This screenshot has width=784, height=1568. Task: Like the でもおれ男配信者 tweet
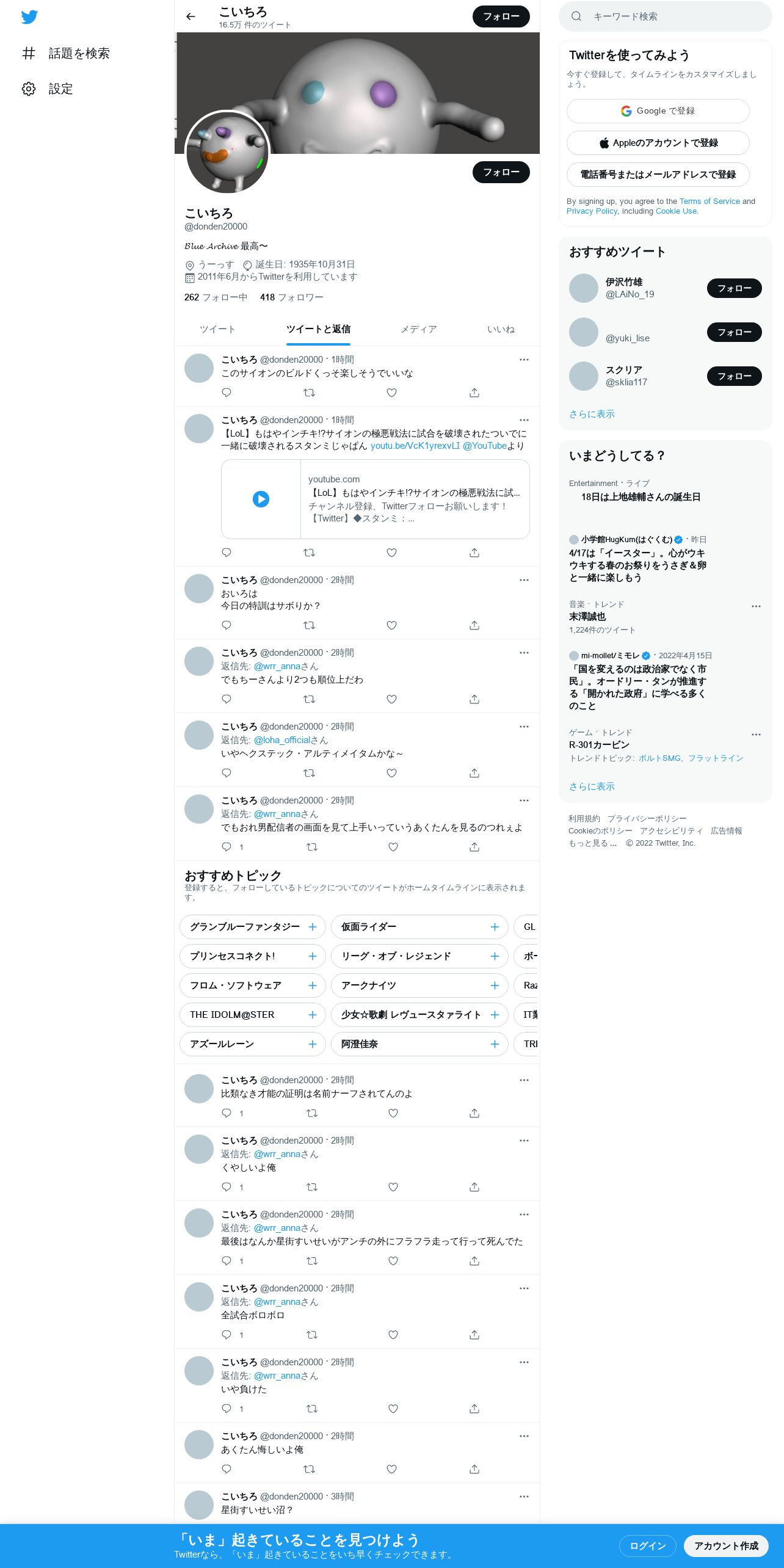click(x=393, y=846)
